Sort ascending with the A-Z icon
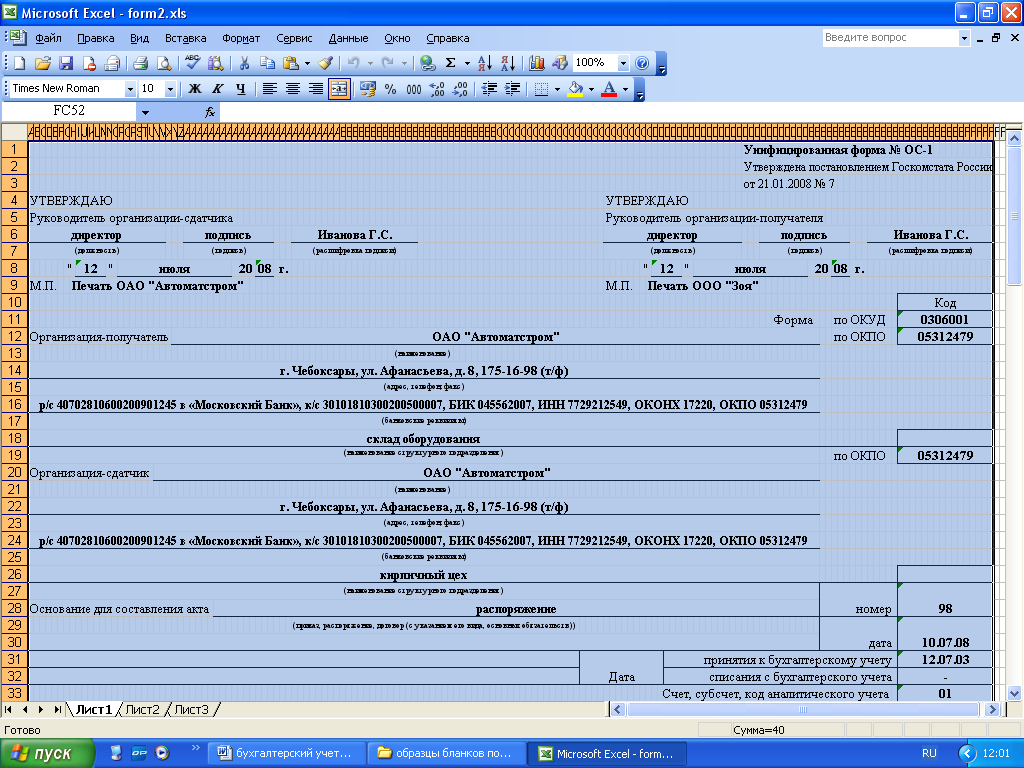 (484, 63)
